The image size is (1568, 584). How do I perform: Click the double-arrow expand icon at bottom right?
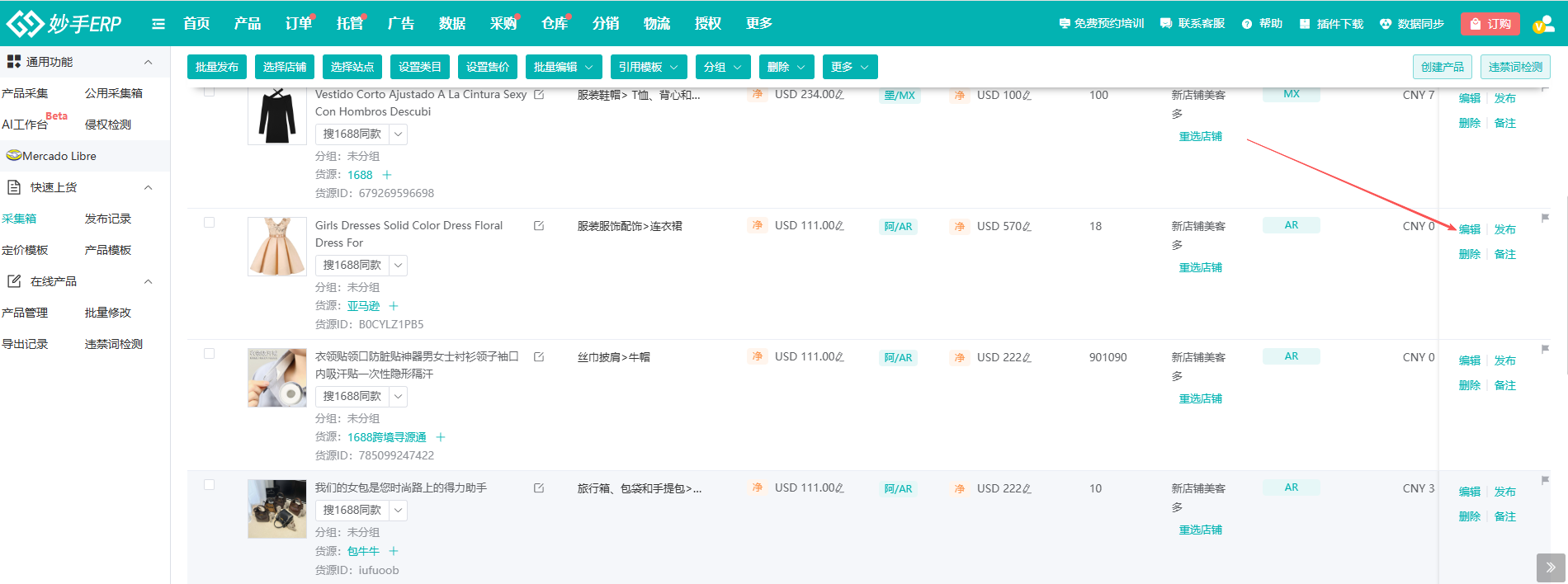pyautogui.click(x=1550, y=568)
